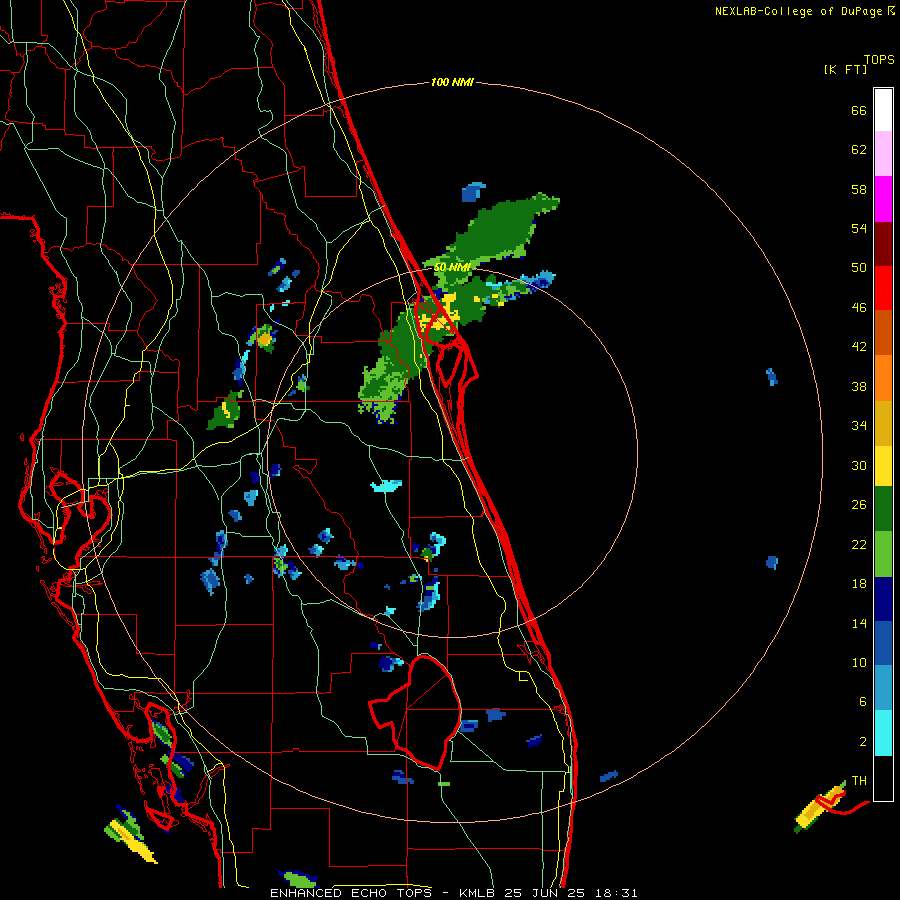Viewport: 900px width, 900px height.
Task: Click the medium blue legend swatch
Action: click(x=883, y=643)
